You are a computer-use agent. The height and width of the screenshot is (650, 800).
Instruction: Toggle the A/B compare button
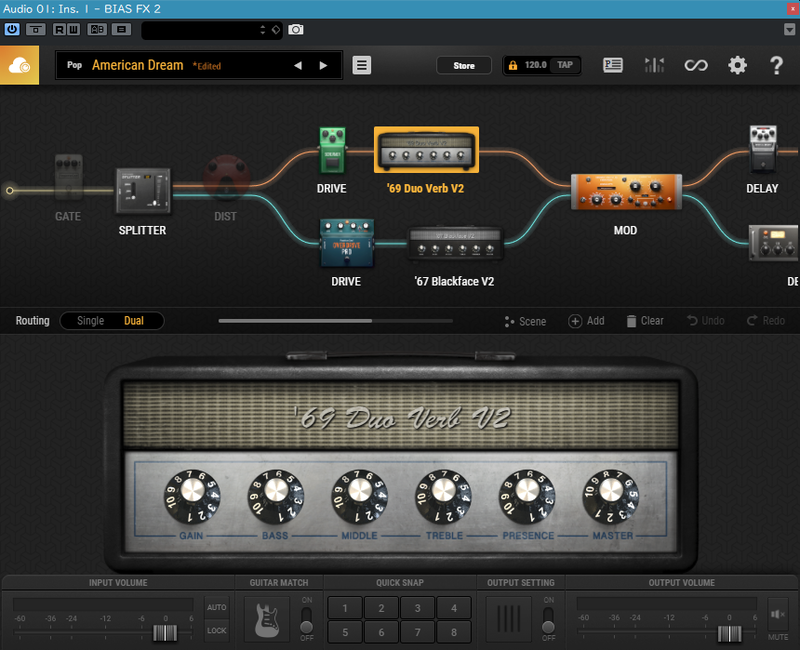(97, 30)
